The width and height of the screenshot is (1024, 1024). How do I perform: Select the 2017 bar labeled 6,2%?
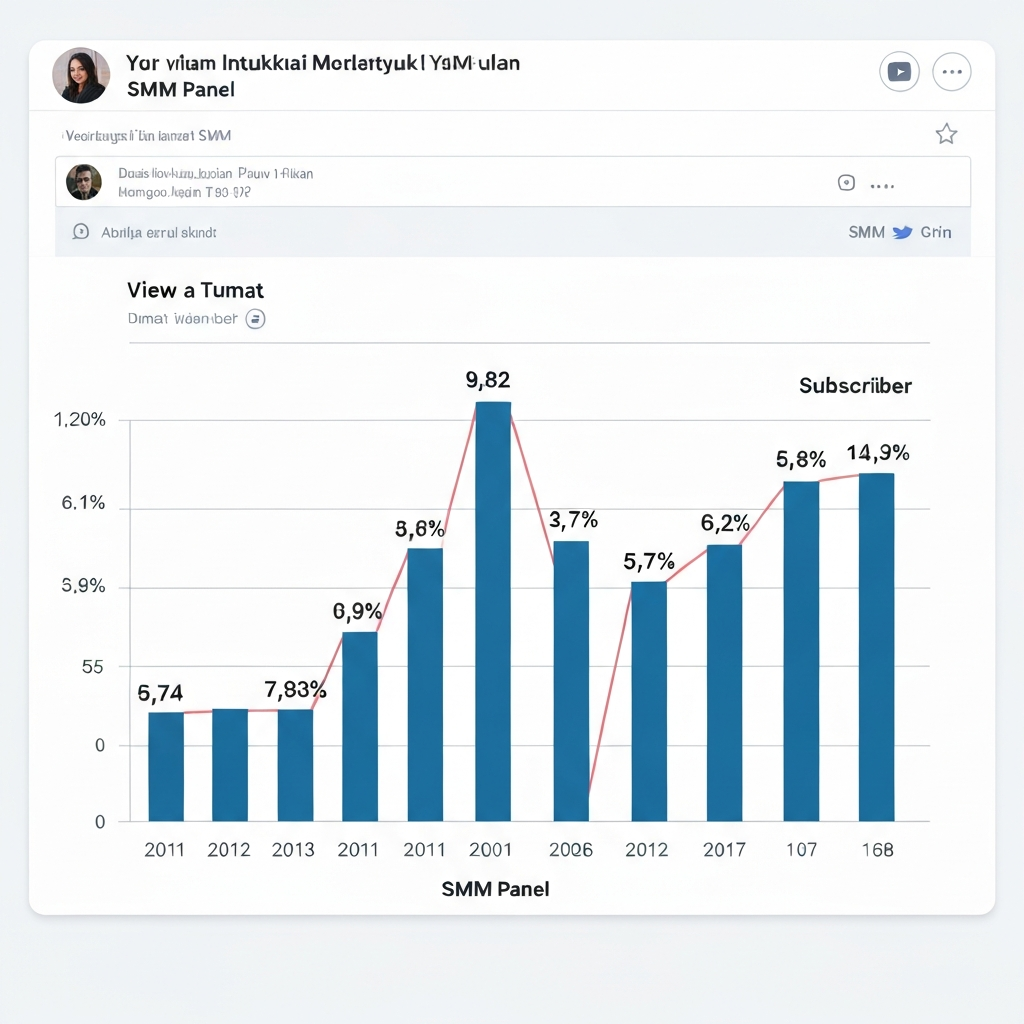pos(724,682)
